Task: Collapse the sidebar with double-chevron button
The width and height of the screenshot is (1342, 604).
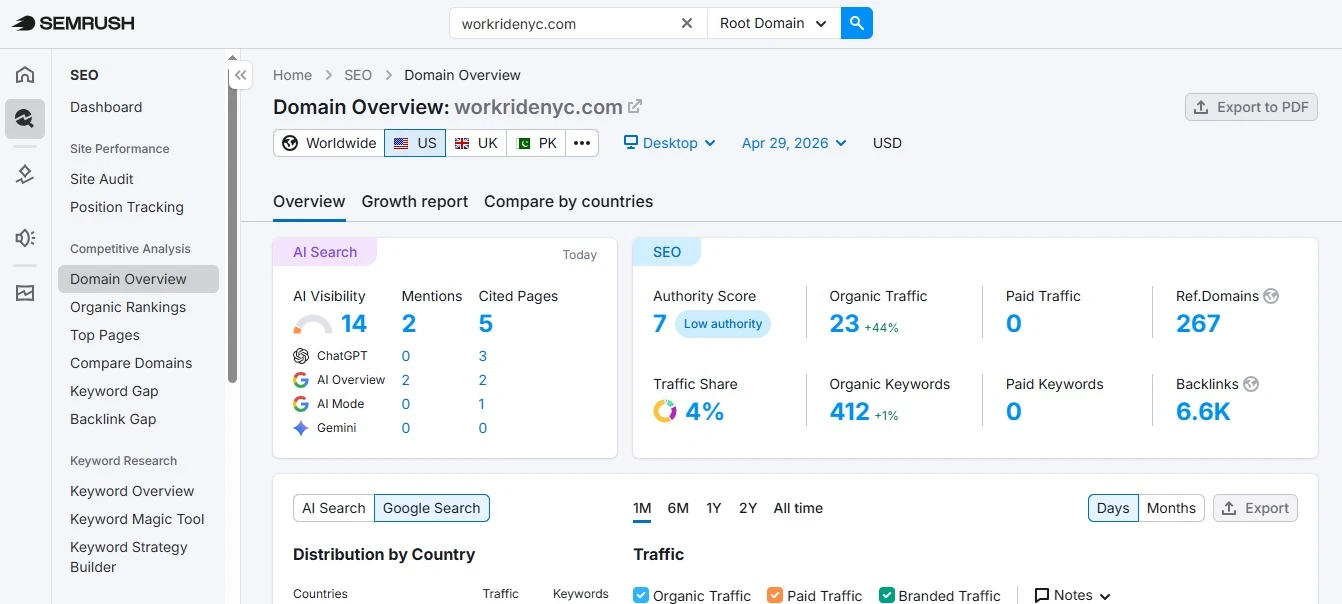Action: [x=240, y=76]
